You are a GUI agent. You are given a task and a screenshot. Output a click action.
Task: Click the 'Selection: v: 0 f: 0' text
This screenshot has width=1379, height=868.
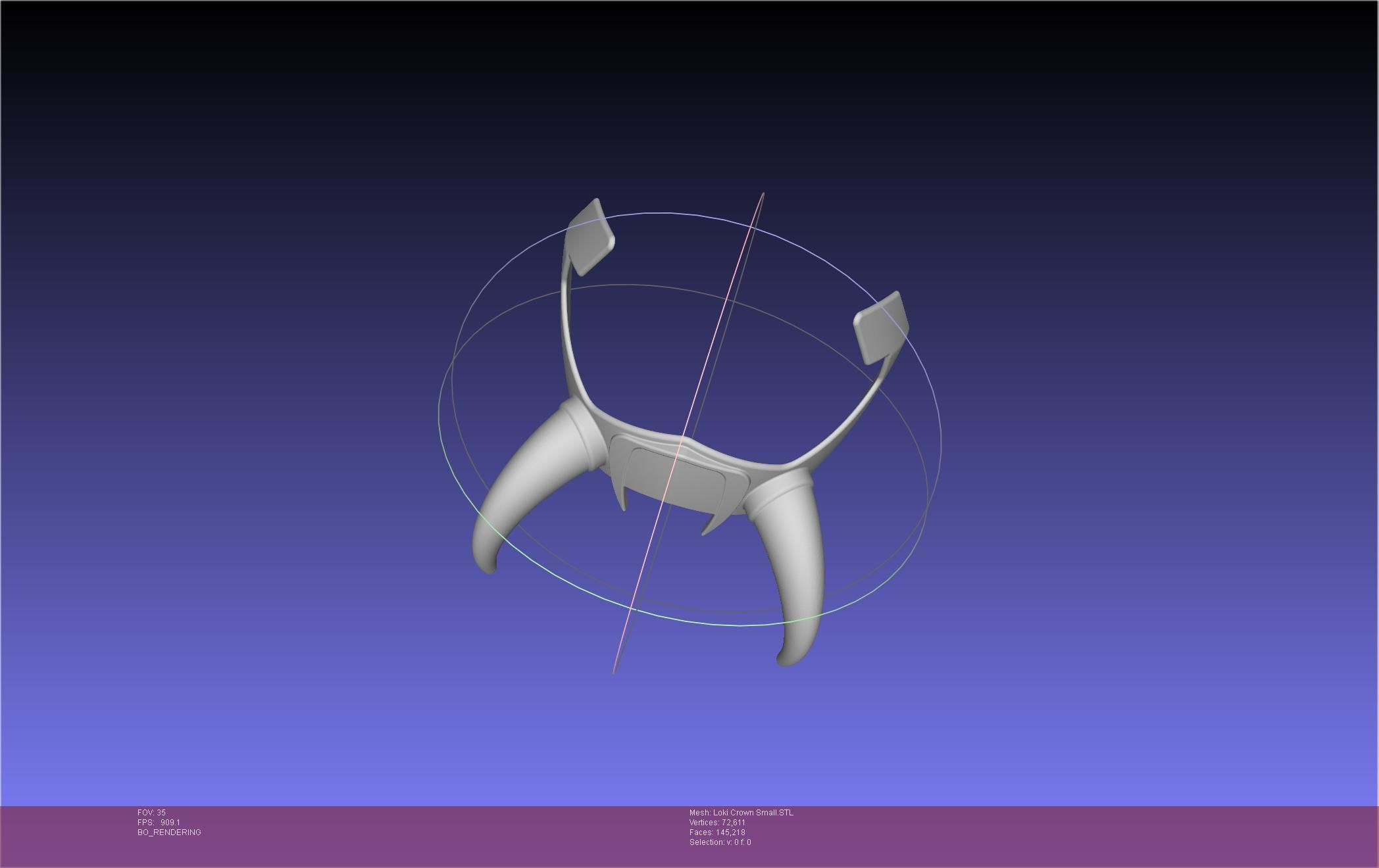click(x=720, y=842)
